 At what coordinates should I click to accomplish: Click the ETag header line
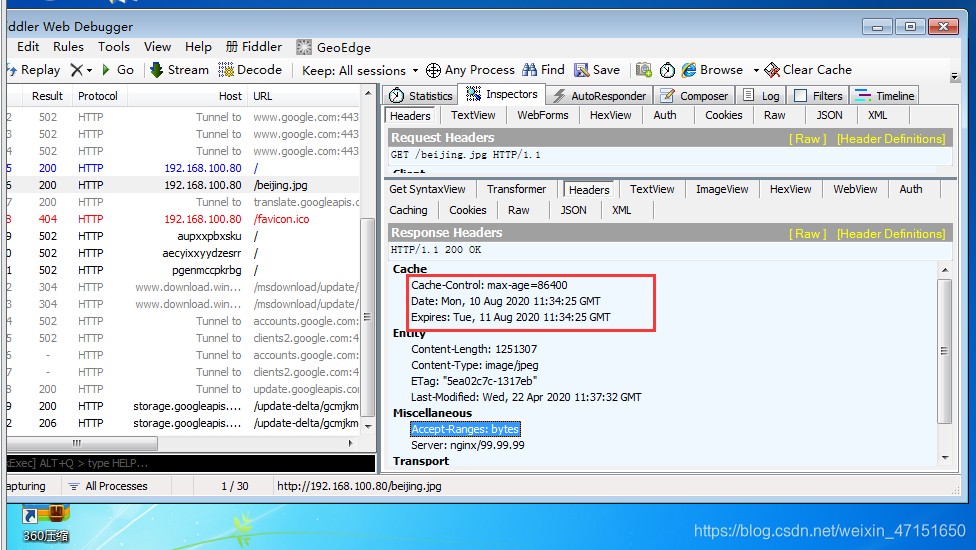click(474, 381)
